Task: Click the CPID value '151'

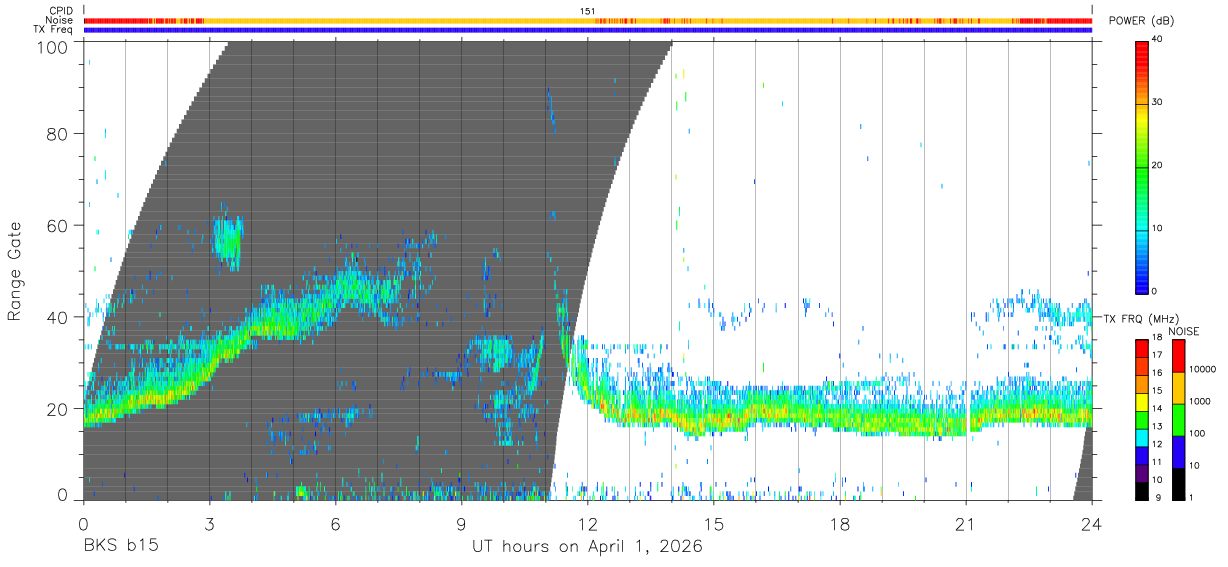Action: click(587, 11)
